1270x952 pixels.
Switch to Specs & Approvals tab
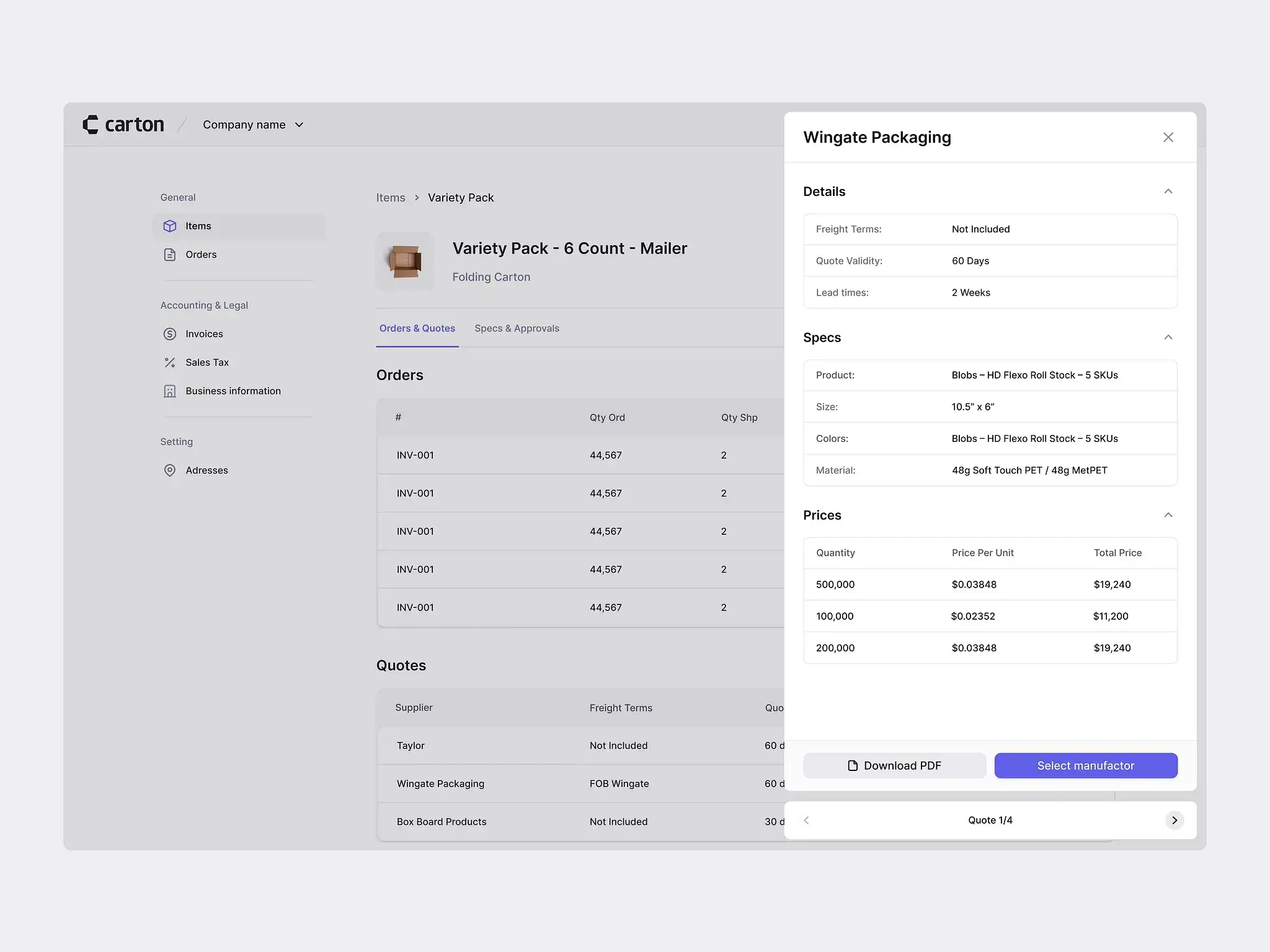(517, 328)
